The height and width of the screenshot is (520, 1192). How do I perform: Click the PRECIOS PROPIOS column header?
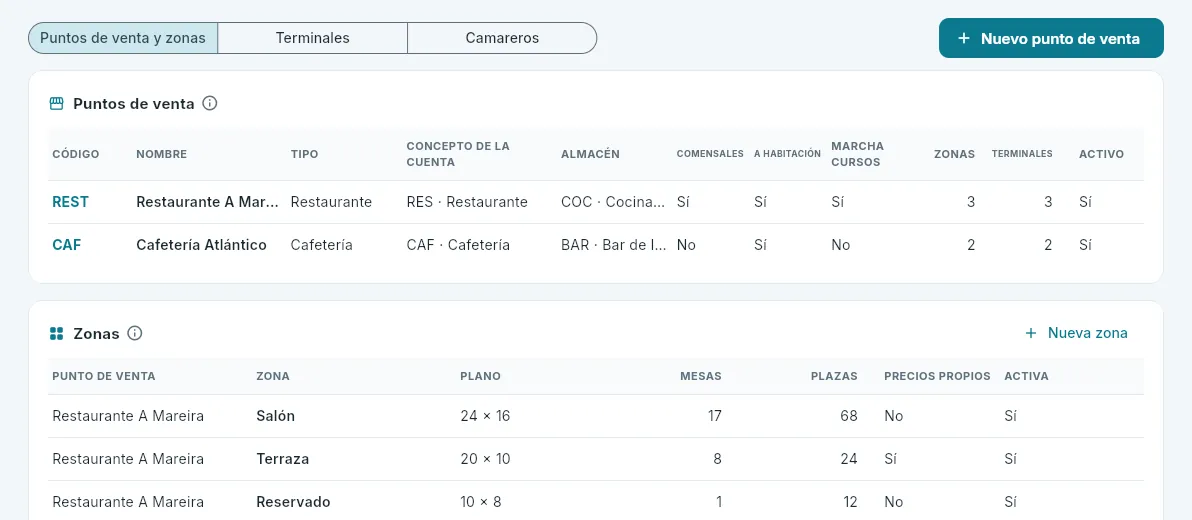point(937,376)
